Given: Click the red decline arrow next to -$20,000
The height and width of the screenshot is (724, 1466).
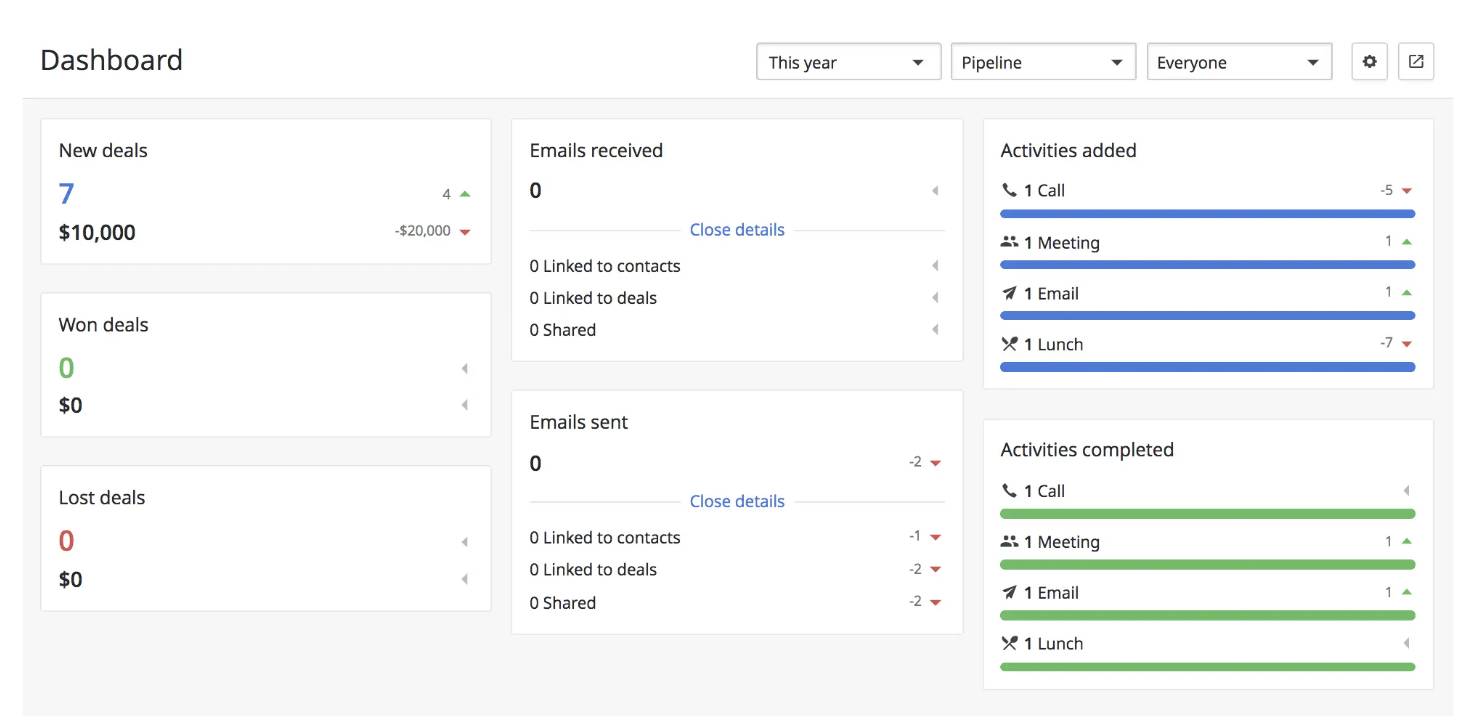Looking at the screenshot, I should pyautogui.click(x=464, y=230).
